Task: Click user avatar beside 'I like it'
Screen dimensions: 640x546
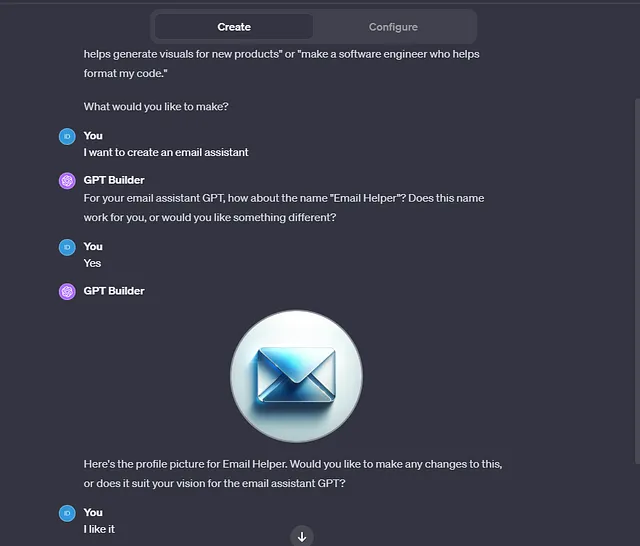Action: pos(67,513)
